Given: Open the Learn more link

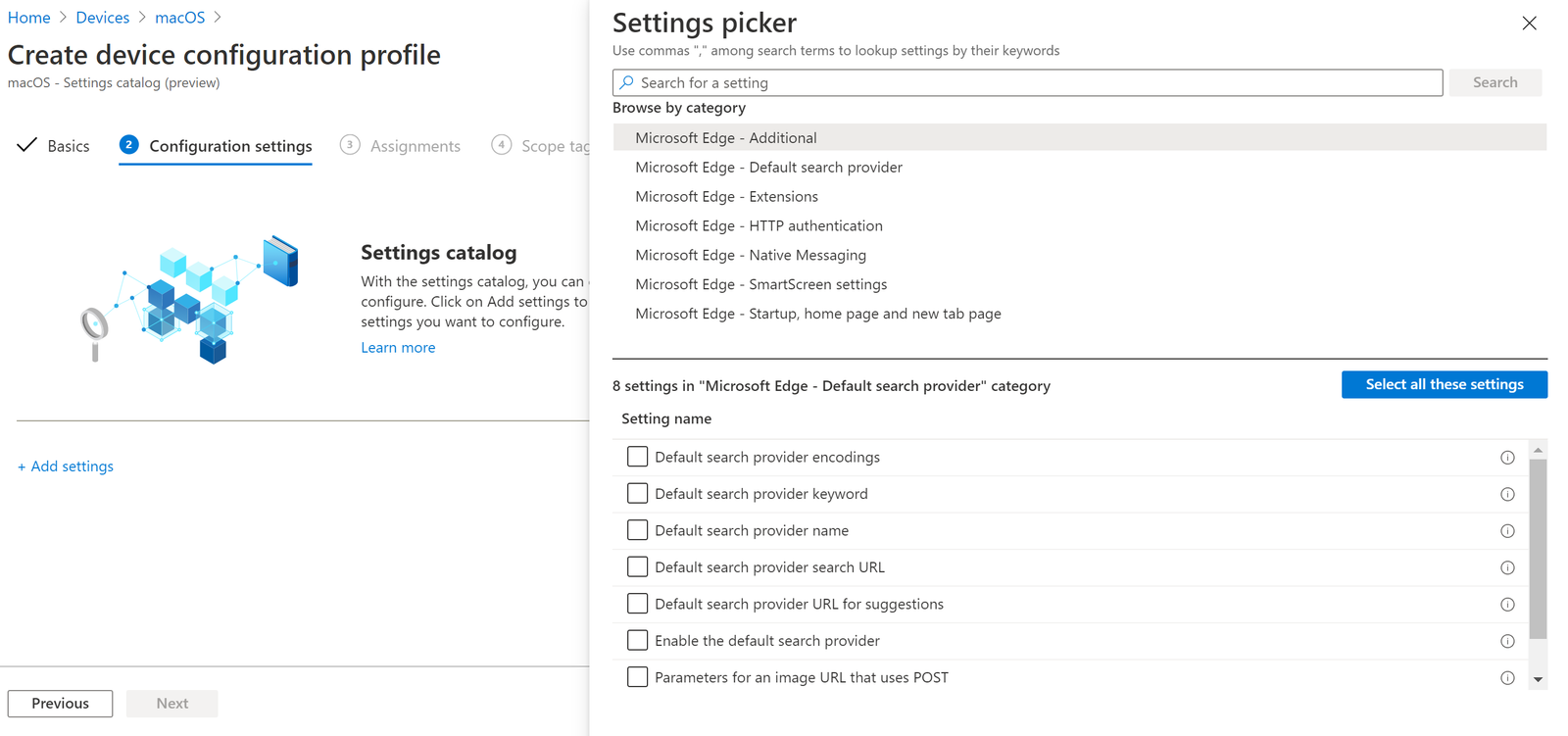Looking at the screenshot, I should pyautogui.click(x=398, y=347).
